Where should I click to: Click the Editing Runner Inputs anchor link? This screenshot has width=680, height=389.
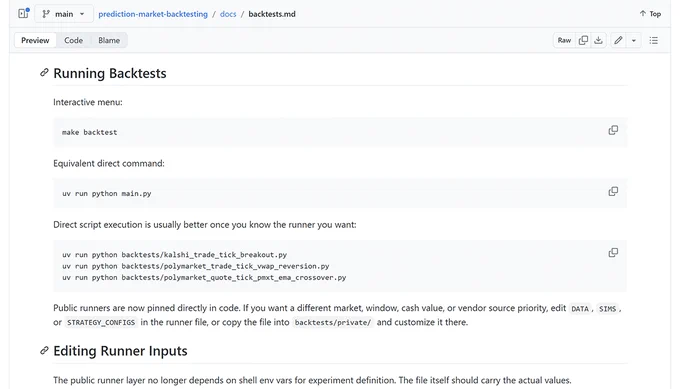click(44, 350)
